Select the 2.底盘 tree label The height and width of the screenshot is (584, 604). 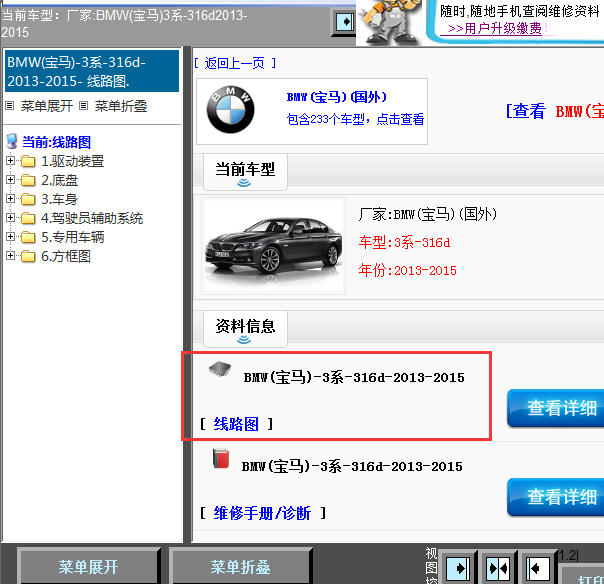pos(59,180)
